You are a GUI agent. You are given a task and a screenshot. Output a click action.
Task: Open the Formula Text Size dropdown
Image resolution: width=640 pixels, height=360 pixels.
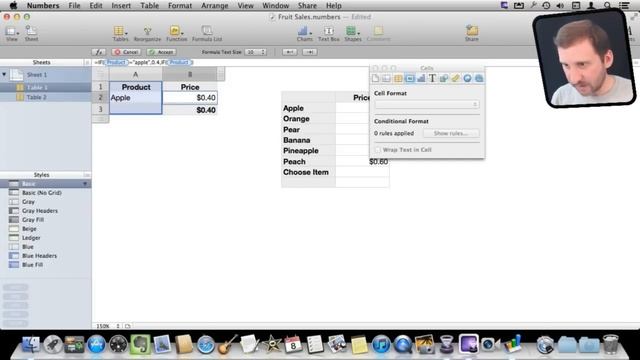click(256, 52)
